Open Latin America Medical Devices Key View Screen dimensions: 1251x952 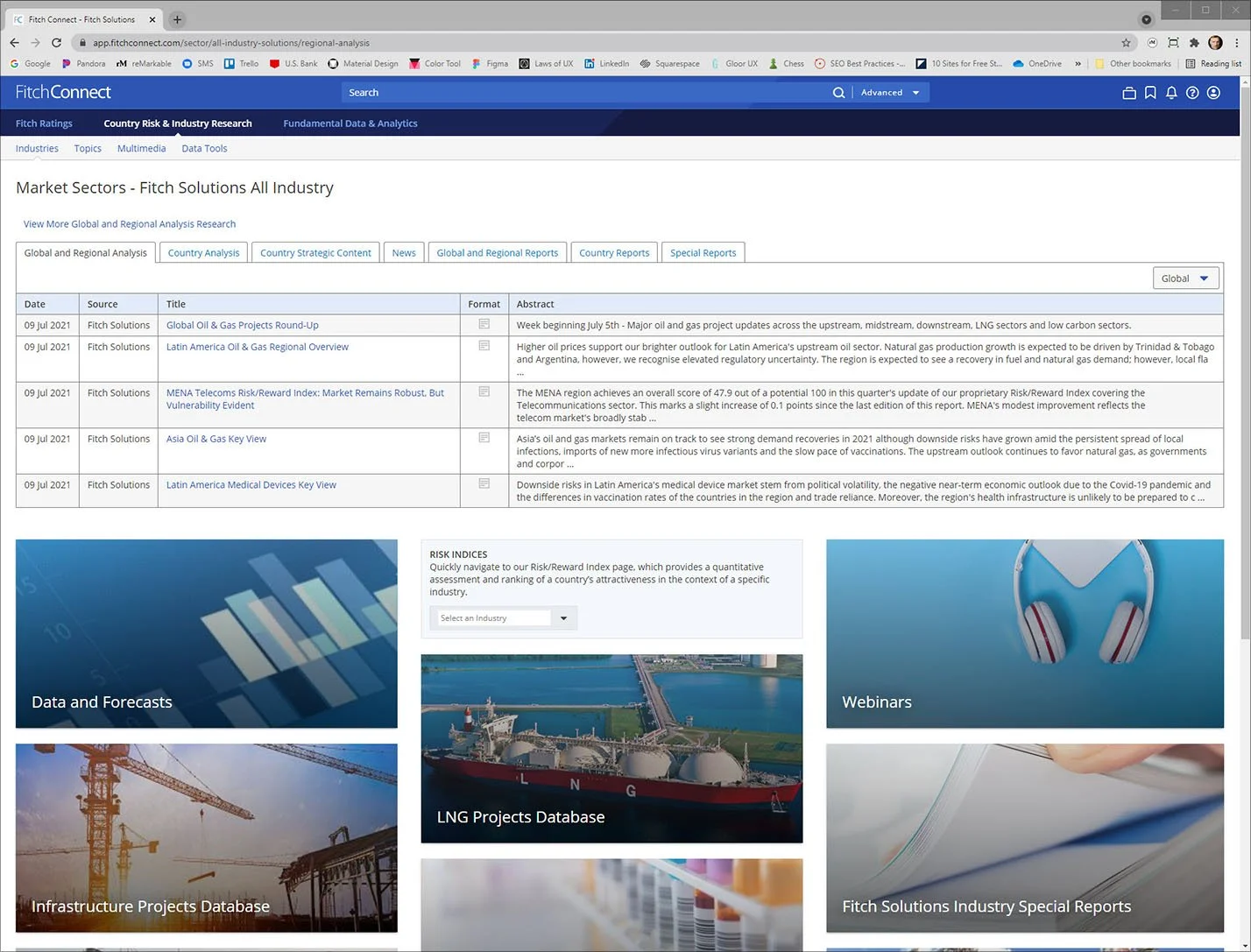click(251, 484)
